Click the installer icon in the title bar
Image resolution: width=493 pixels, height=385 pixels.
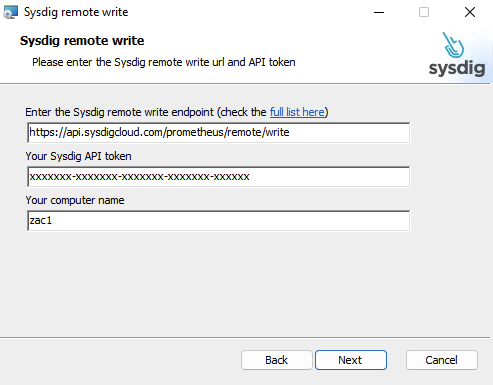click(10, 12)
